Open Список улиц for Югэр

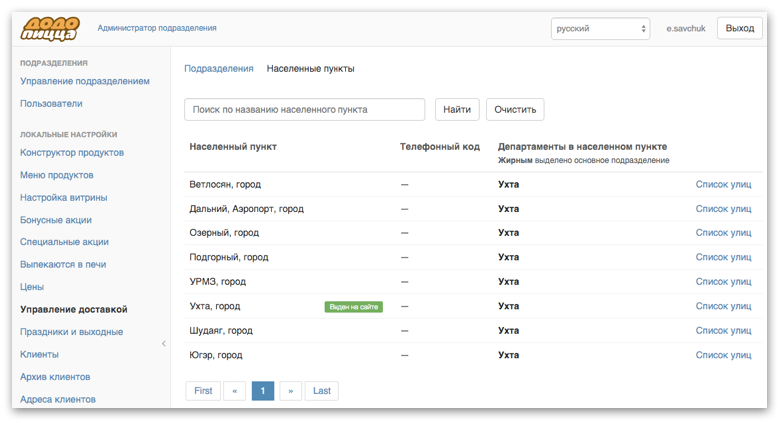coord(723,355)
